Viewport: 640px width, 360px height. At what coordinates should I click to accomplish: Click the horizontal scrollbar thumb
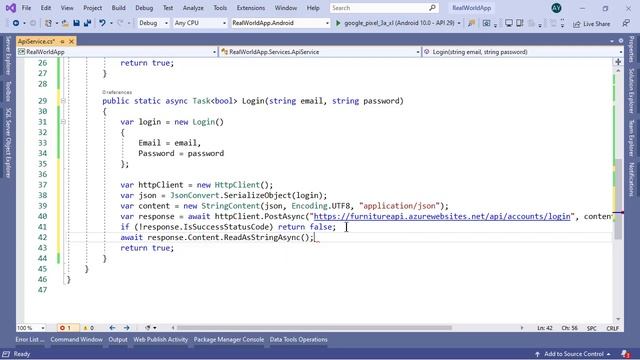pos(314,327)
